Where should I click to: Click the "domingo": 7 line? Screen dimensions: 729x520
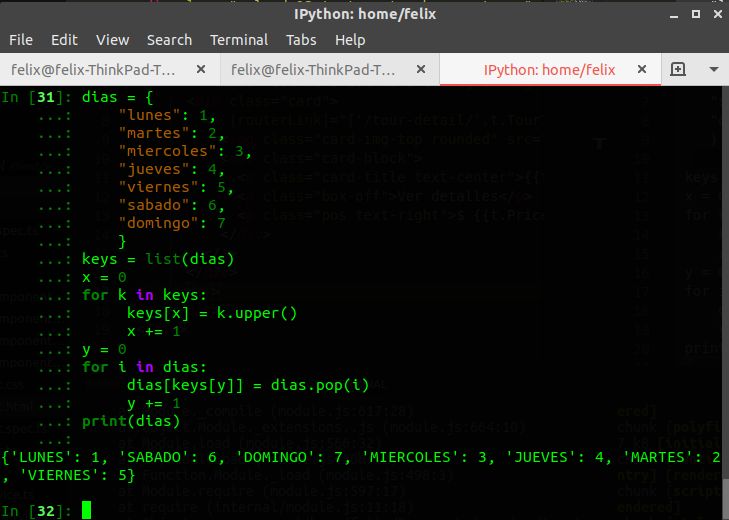coord(172,223)
